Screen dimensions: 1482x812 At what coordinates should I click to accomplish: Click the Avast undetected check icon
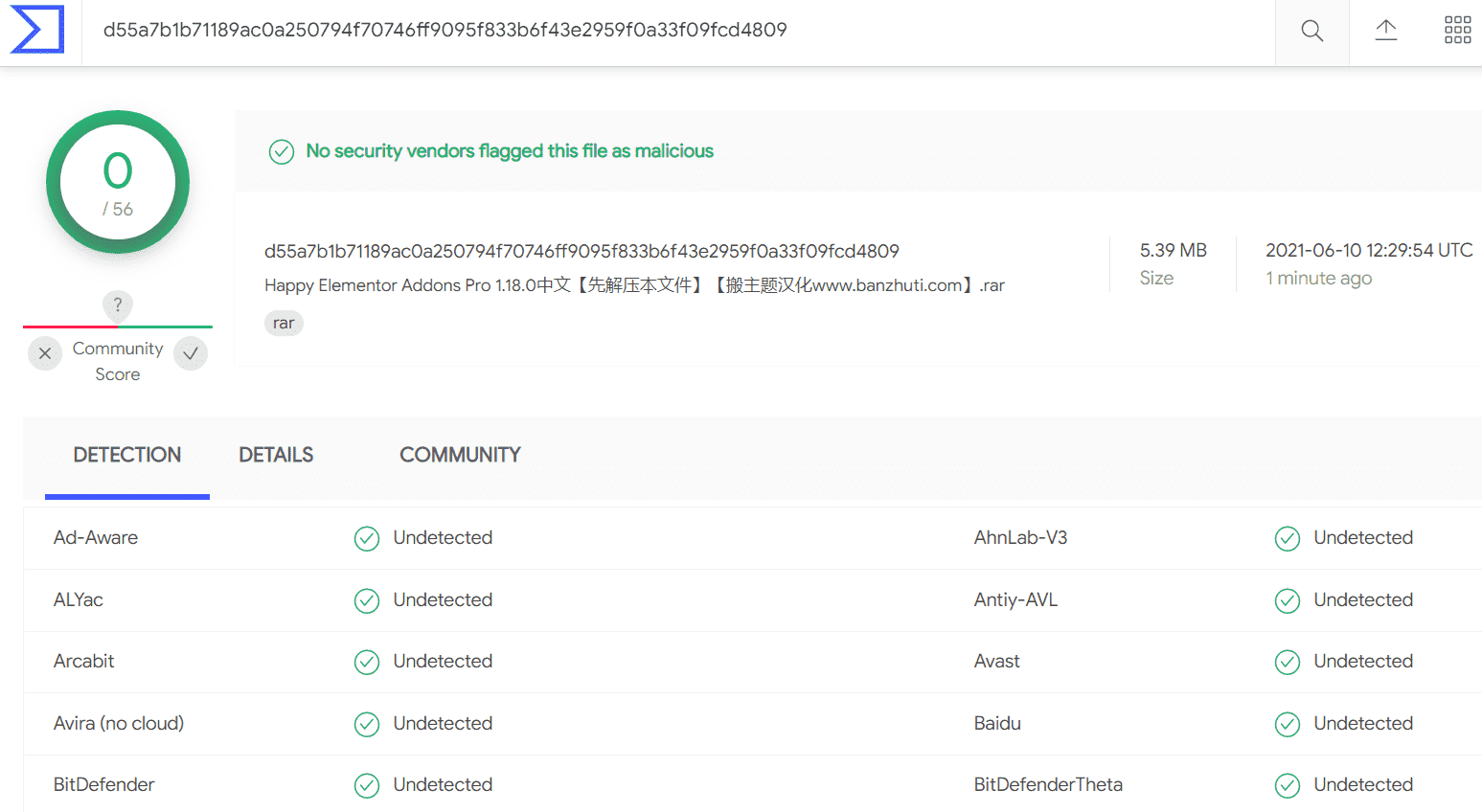pyautogui.click(x=1288, y=662)
